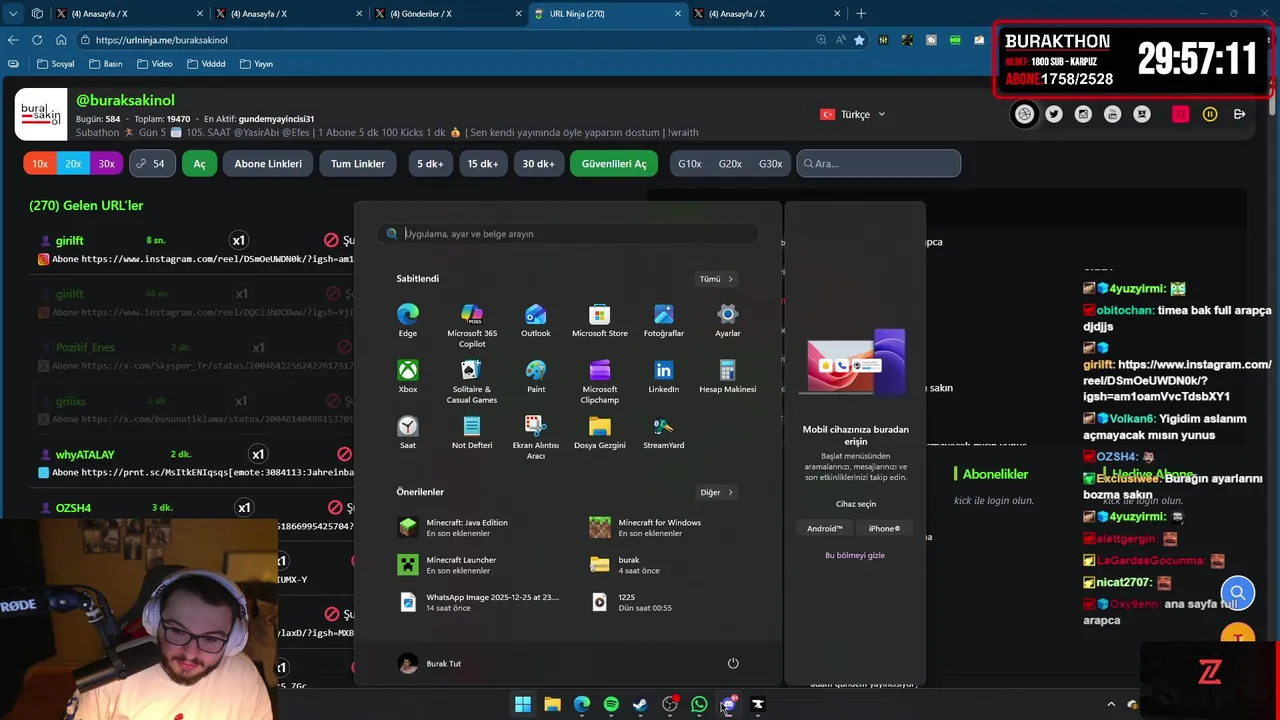Open Hesap Makinesi calculator
The height and width of the screenshot is (720, 1280).
click(728, 377)
